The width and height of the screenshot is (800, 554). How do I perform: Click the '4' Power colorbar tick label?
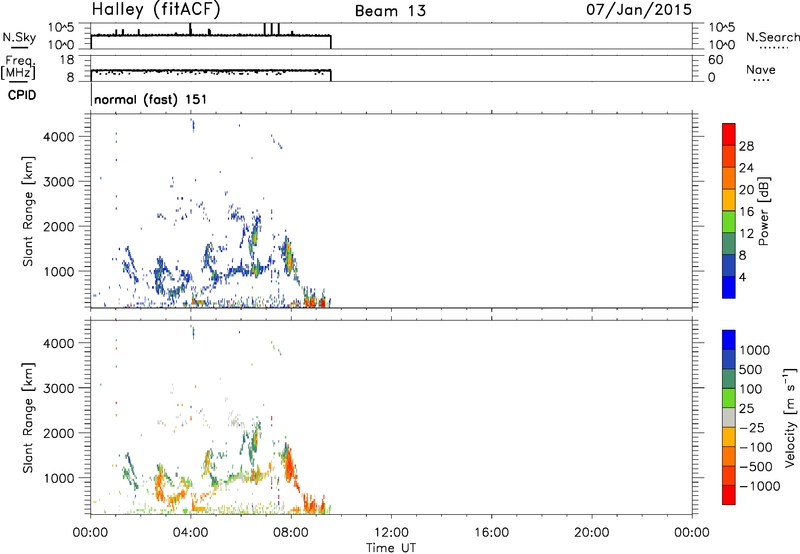[742, 277]
